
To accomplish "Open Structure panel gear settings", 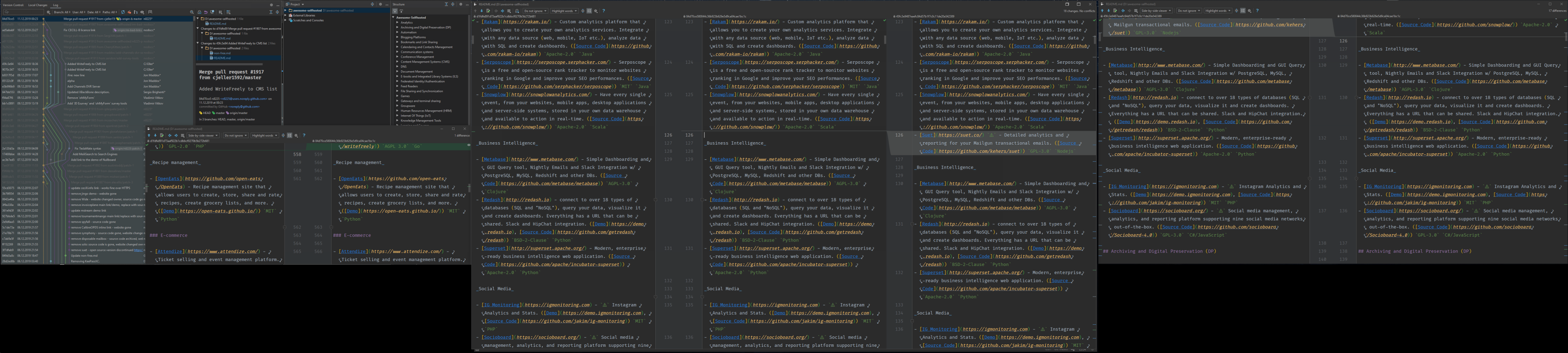I will [x=461, y=4].
